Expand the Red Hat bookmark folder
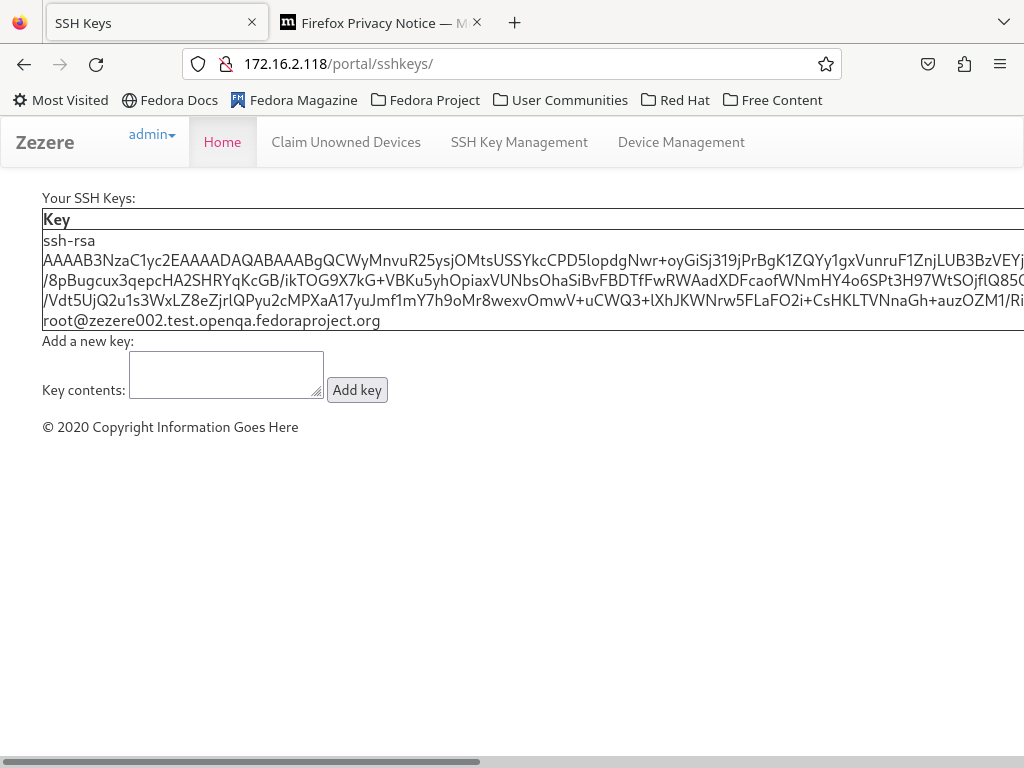This screenshot has width=1024, height=768. point(675,101)
